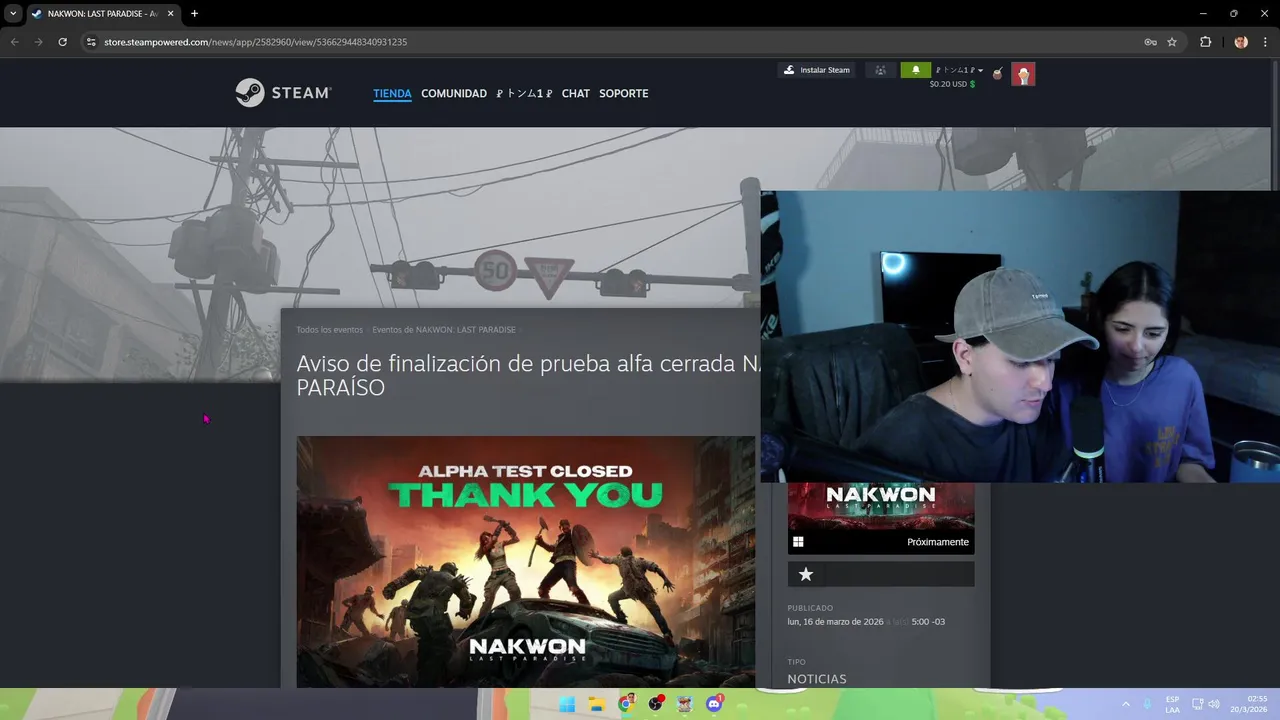
Task: Reload the page
Action: point(62,42)
